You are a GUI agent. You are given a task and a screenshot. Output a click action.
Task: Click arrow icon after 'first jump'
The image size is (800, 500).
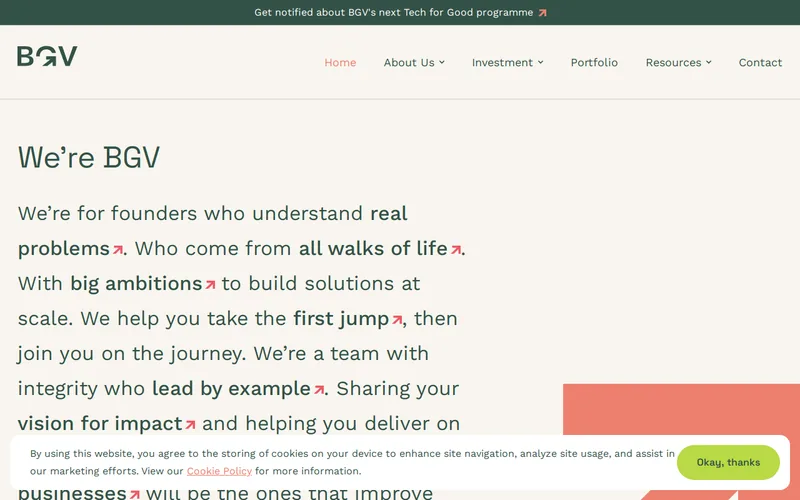tap(397, 320)
